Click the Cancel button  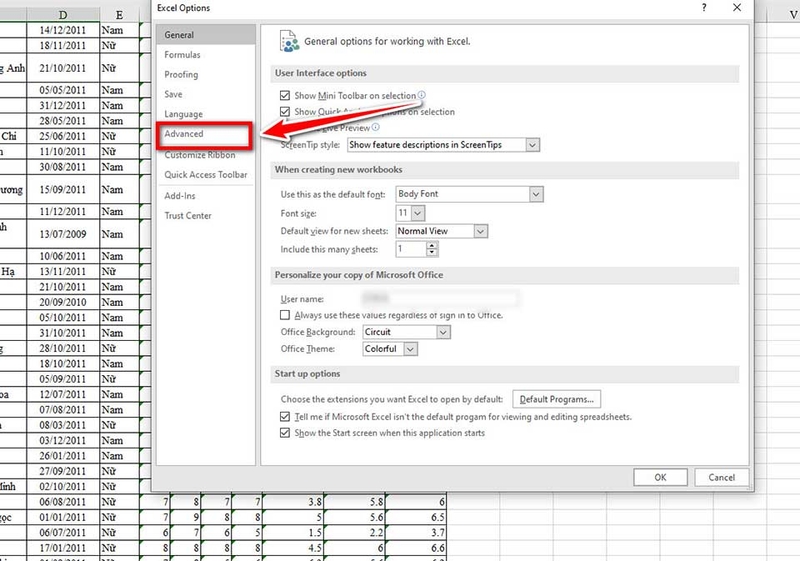point(721,477)
